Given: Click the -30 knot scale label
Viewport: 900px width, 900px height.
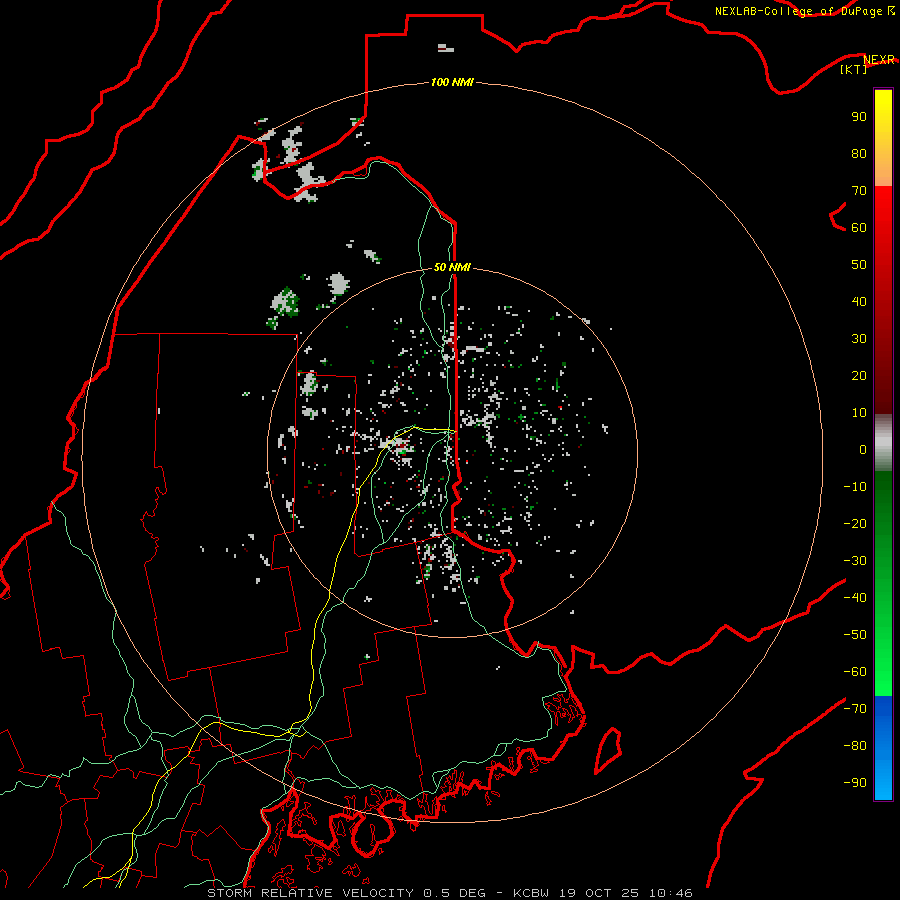Looking at the screenshot, I should [x=855, y=561].
